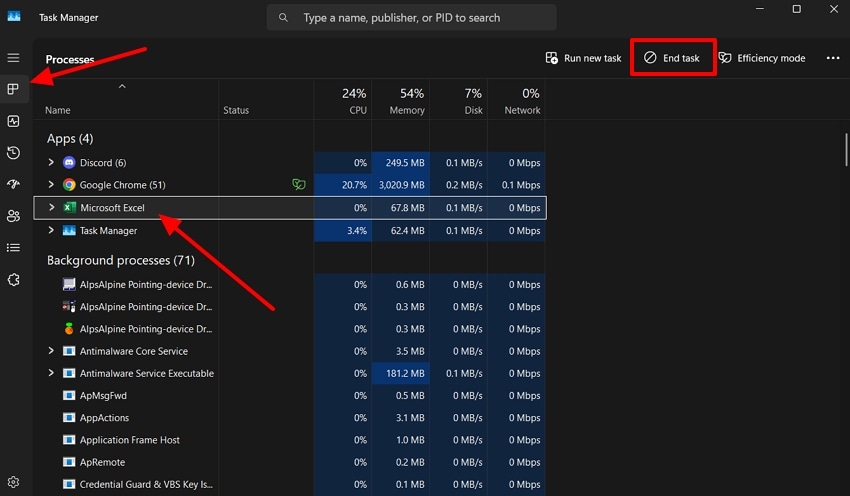The height and width of the screenshot is (496, 850).
Task: Expand the Antimalware Core Service group
Action: click(51, 351)
